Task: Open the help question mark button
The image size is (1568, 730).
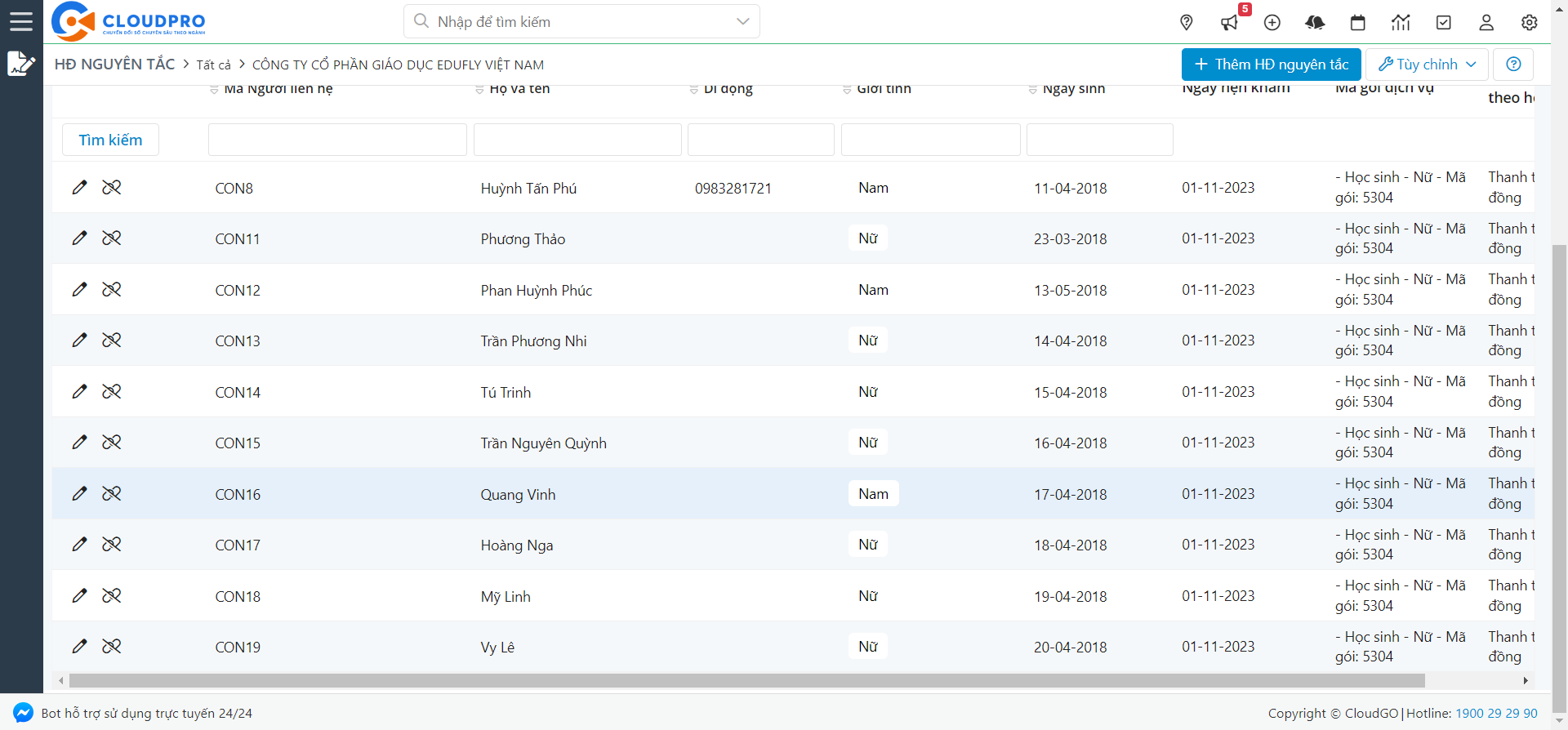Action: point(1513,64)
